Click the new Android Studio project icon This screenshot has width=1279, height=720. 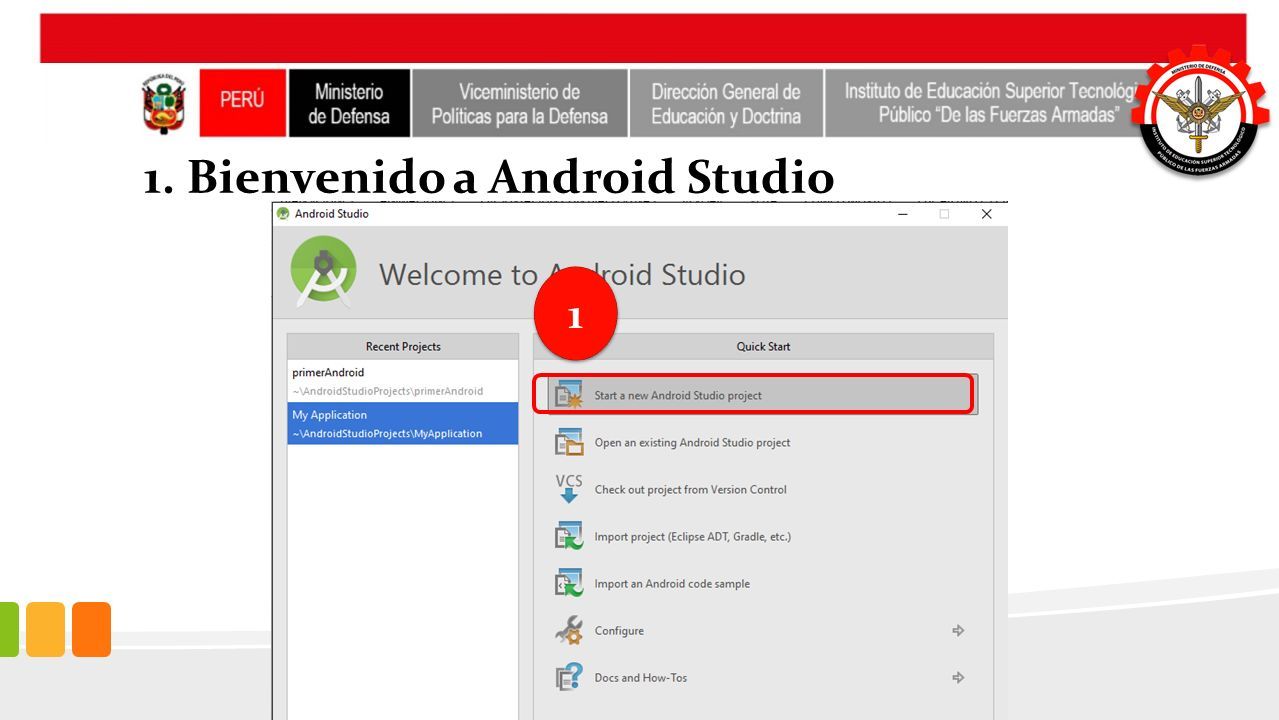tap(569, 395)
